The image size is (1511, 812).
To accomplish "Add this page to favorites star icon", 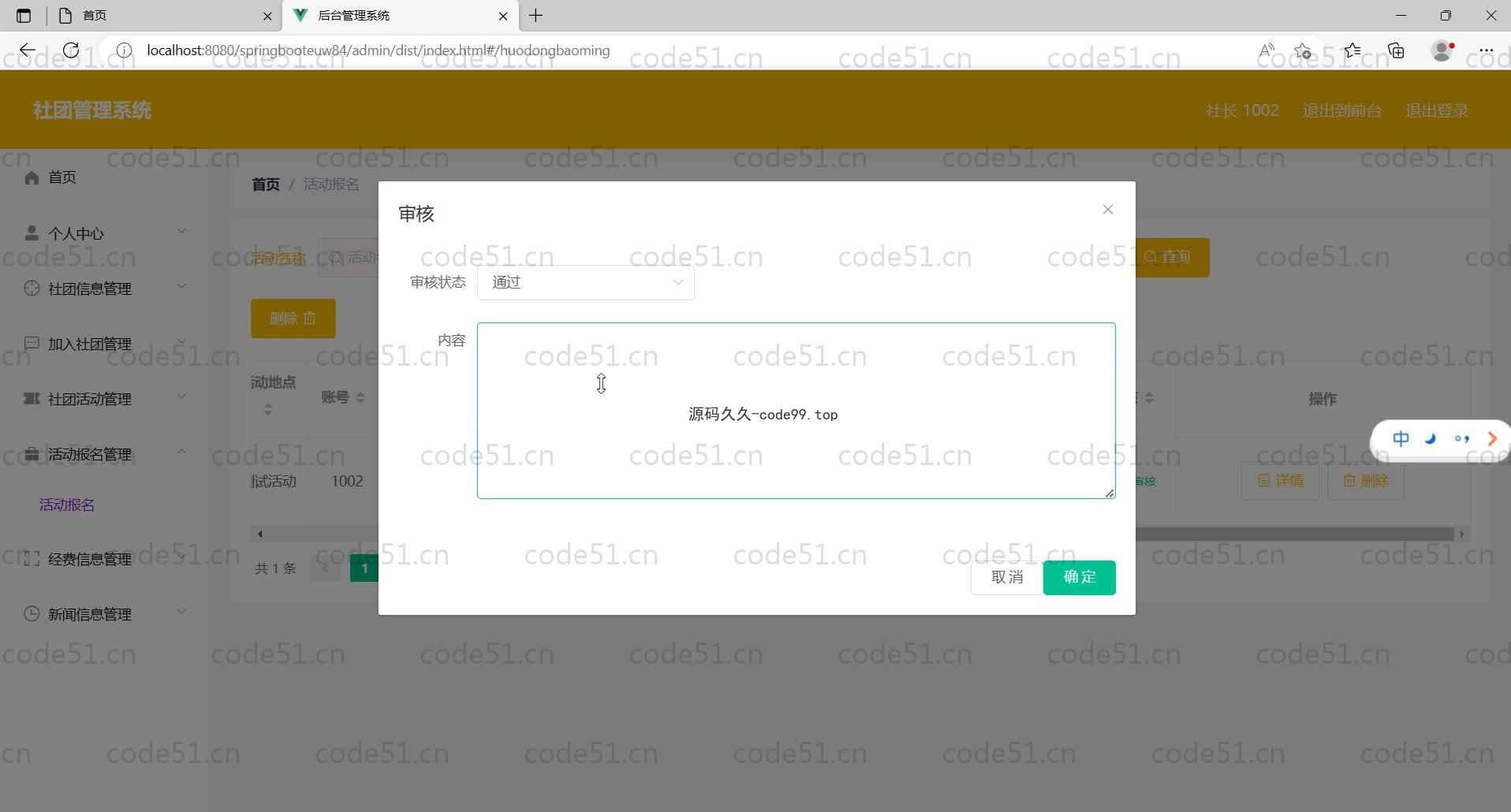I will [1303, 50].
